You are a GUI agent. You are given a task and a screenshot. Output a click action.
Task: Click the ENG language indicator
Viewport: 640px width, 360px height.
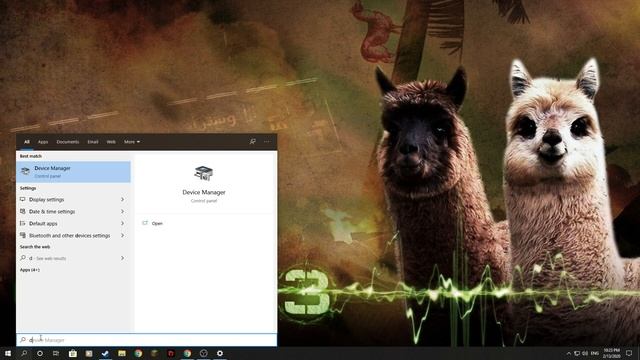point(595,353)
